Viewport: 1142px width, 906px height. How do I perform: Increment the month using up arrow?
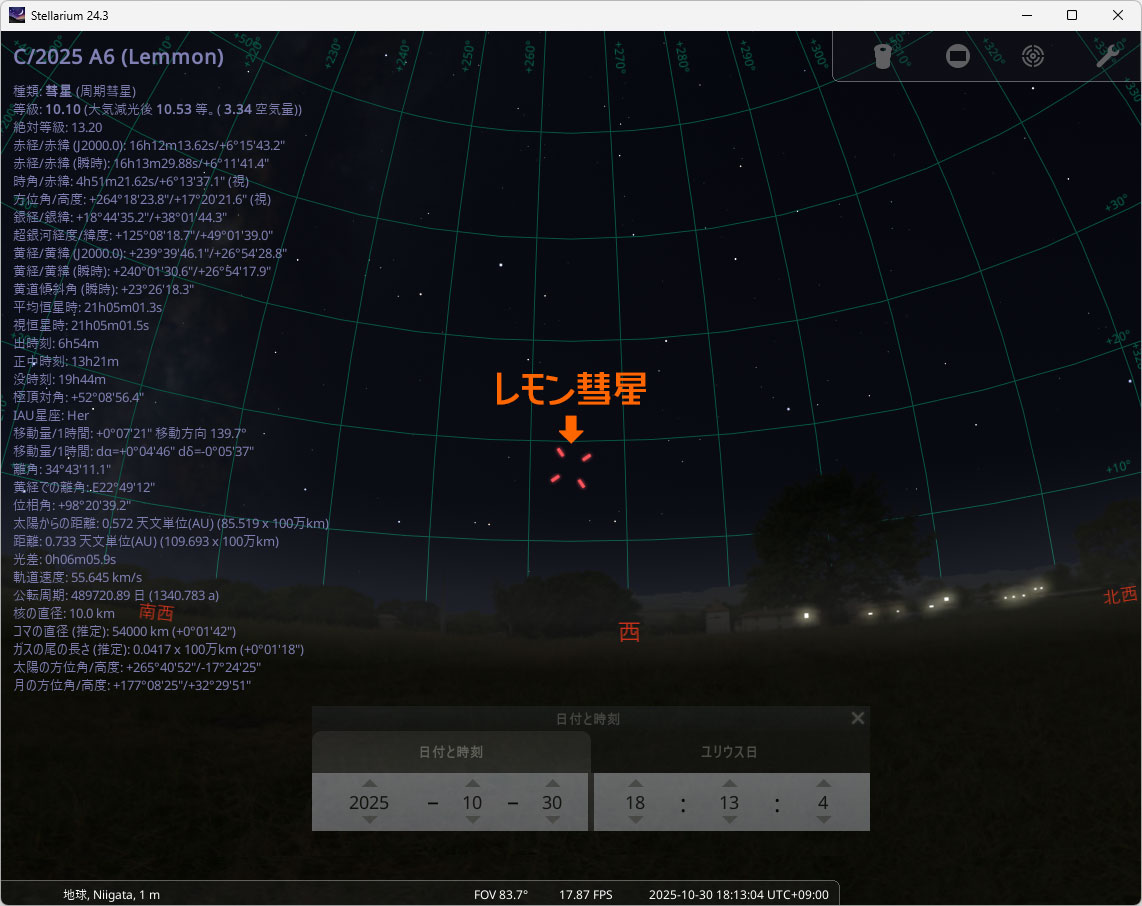point(472,783)
